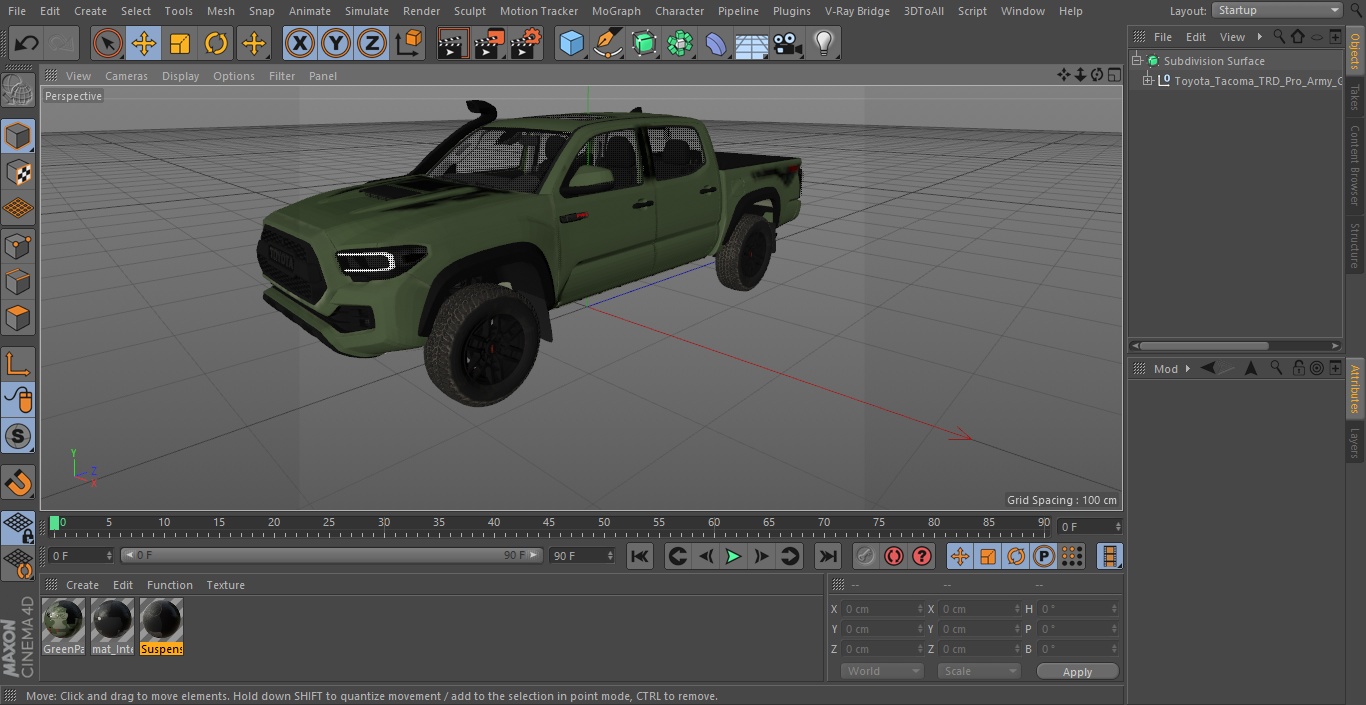
Task: Add a Cube primitive object
Action: tap(571, 43)
